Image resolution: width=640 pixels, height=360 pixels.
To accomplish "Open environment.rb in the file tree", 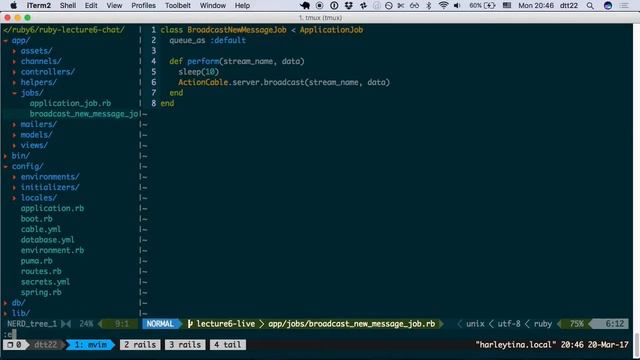I will point(52,251).
